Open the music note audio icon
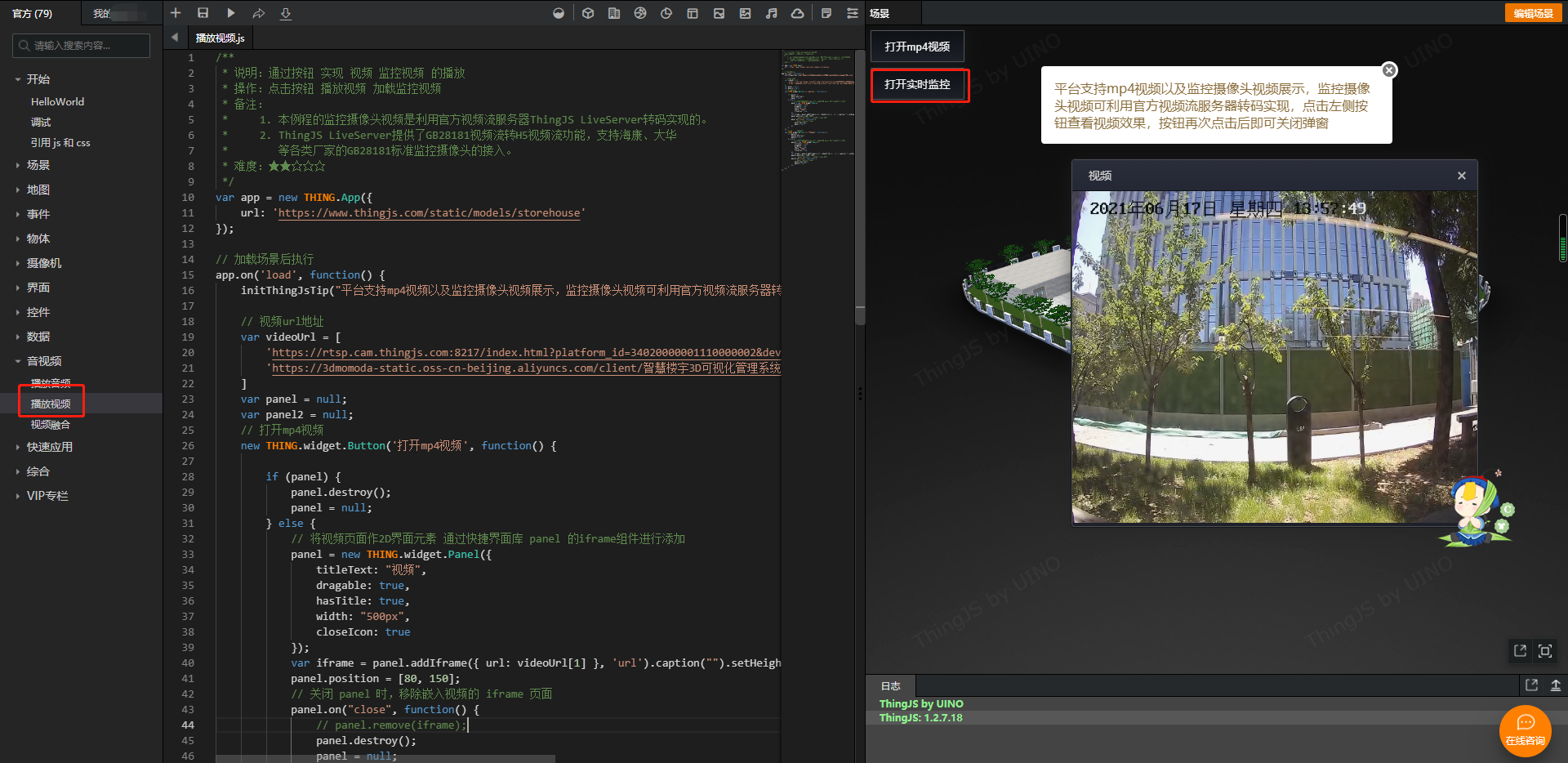This screenshot has width=1568, height=763. [x=771, y=13]
